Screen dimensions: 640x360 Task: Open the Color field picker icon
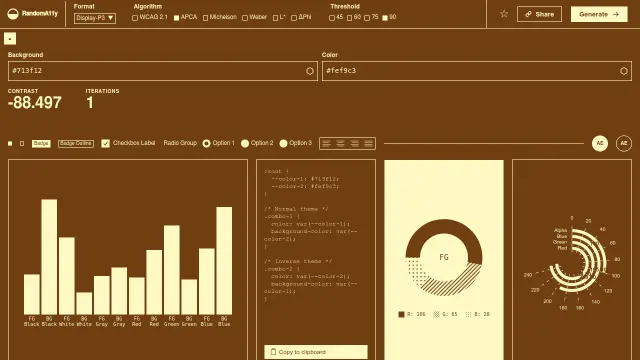[x=624, y=71]
